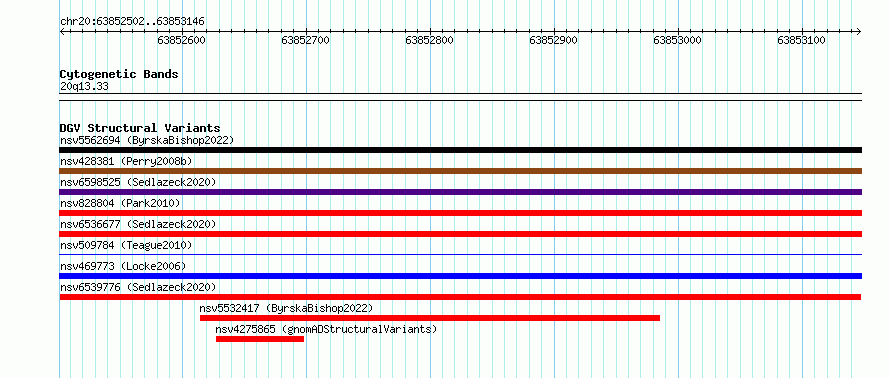Click short red nsv4275865 variant bar

tap(260, 339)
